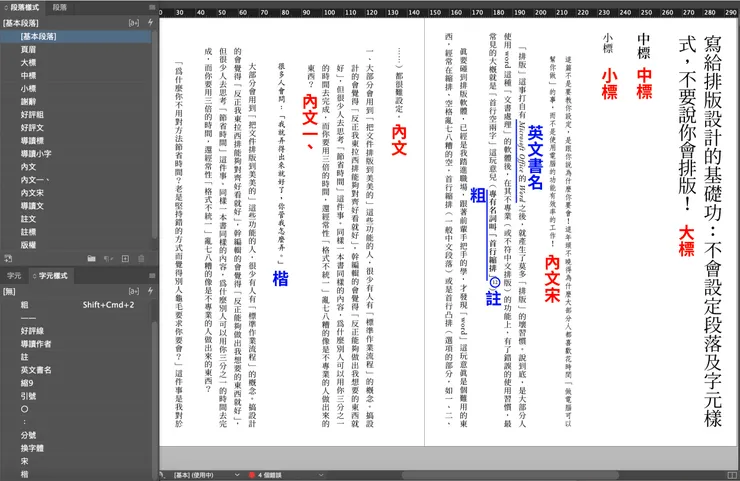Select the 頁眉 paragraph style
The height and width of the screenshot is (481, 740).
(x=76, y=50)
